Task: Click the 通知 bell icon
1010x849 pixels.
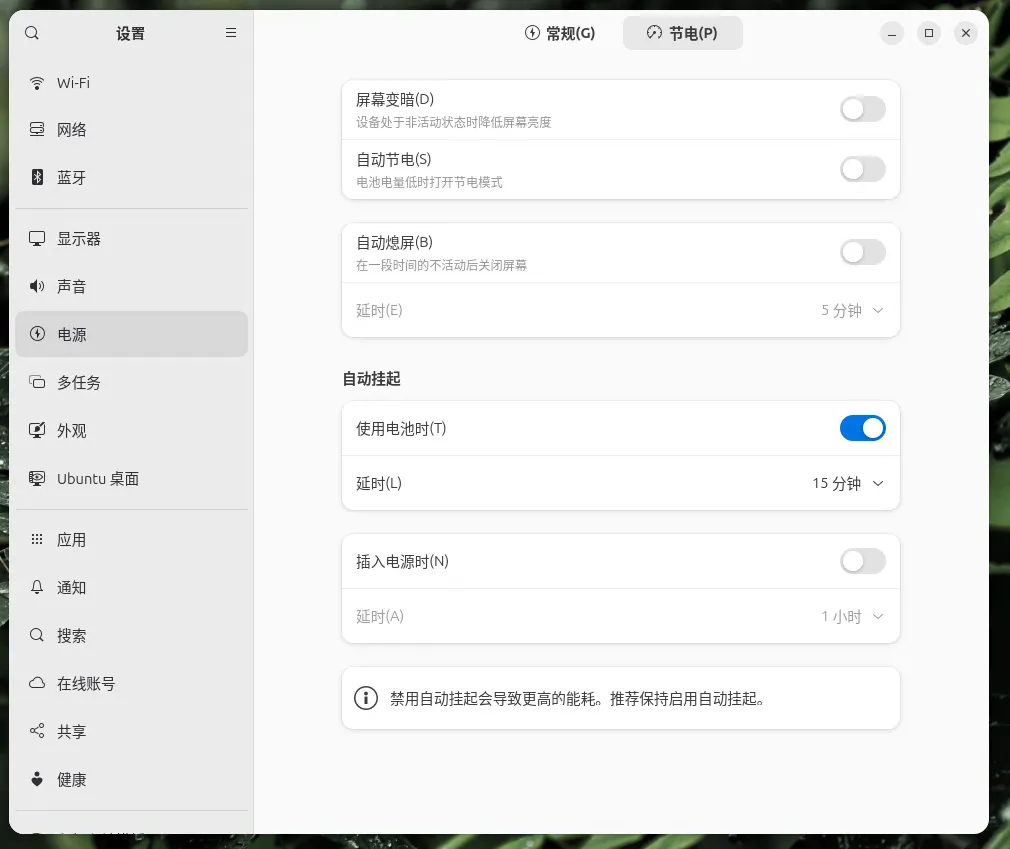Action: tap(37, 587)
